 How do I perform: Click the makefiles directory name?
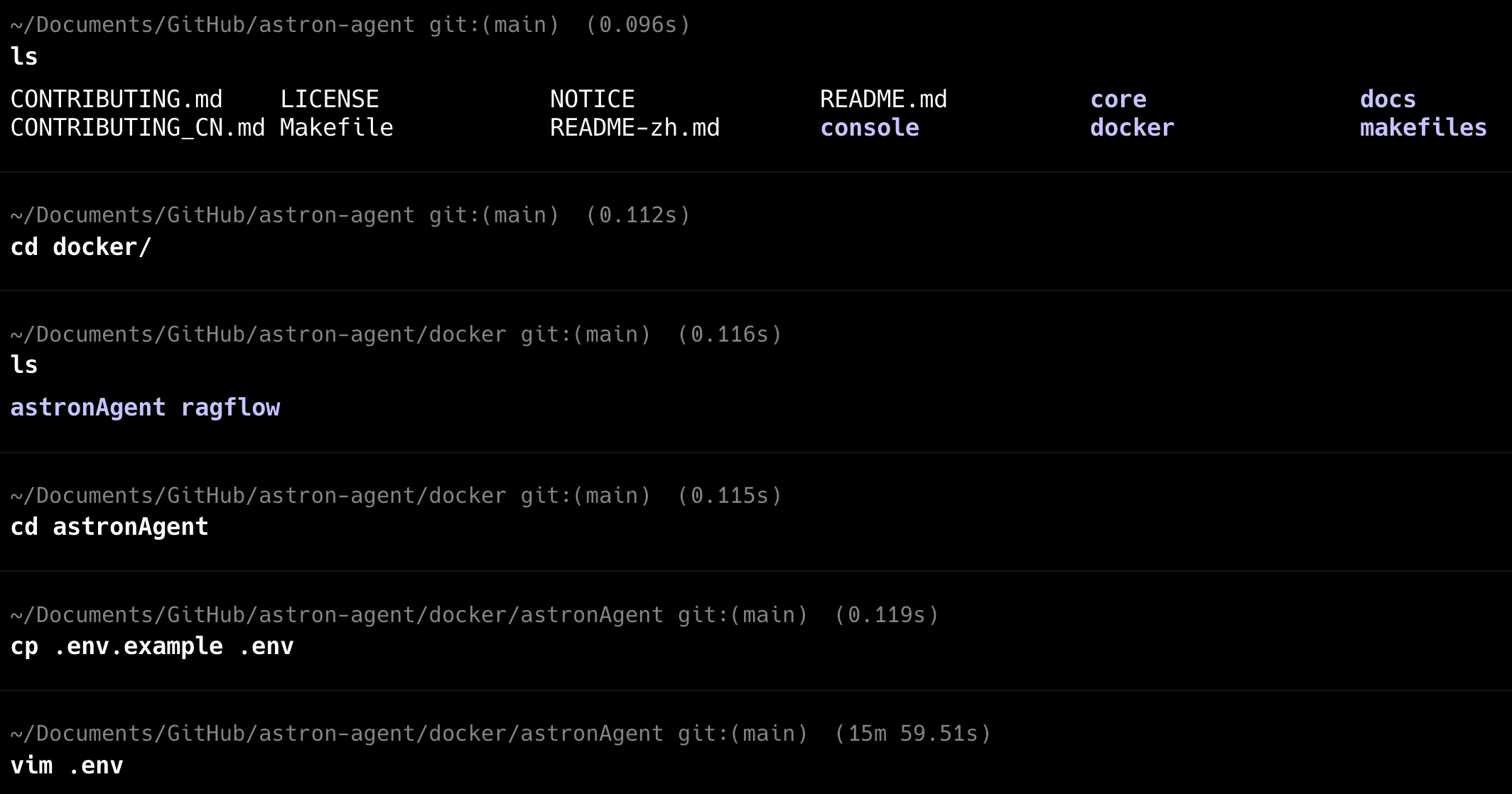pos(1423,128)
